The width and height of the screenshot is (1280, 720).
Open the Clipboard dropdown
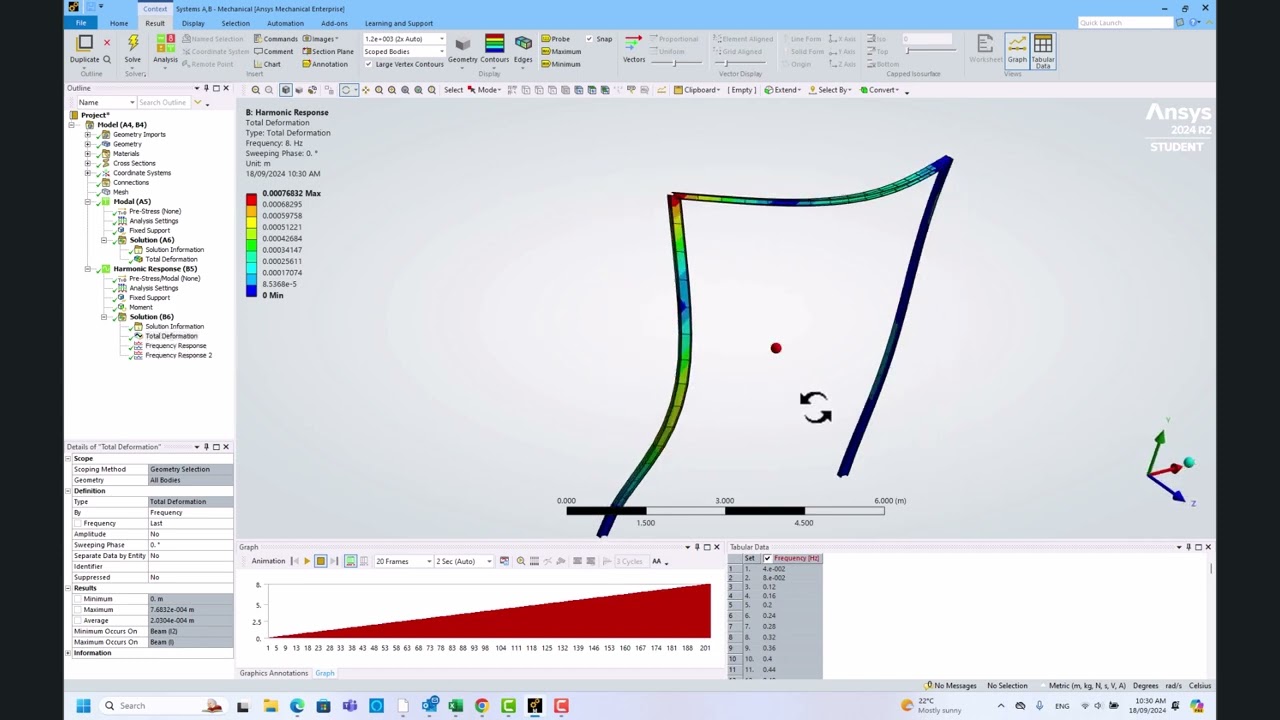pos(698,90)
